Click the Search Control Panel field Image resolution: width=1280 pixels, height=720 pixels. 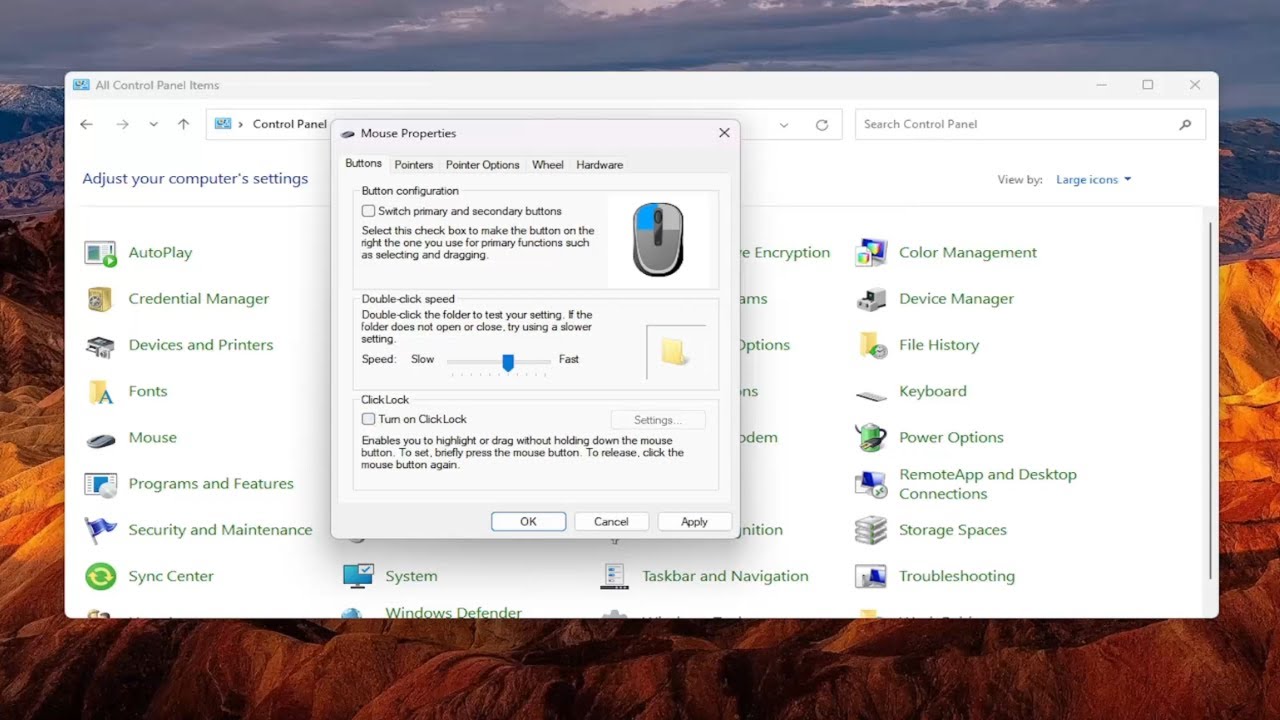point(1010,124)
